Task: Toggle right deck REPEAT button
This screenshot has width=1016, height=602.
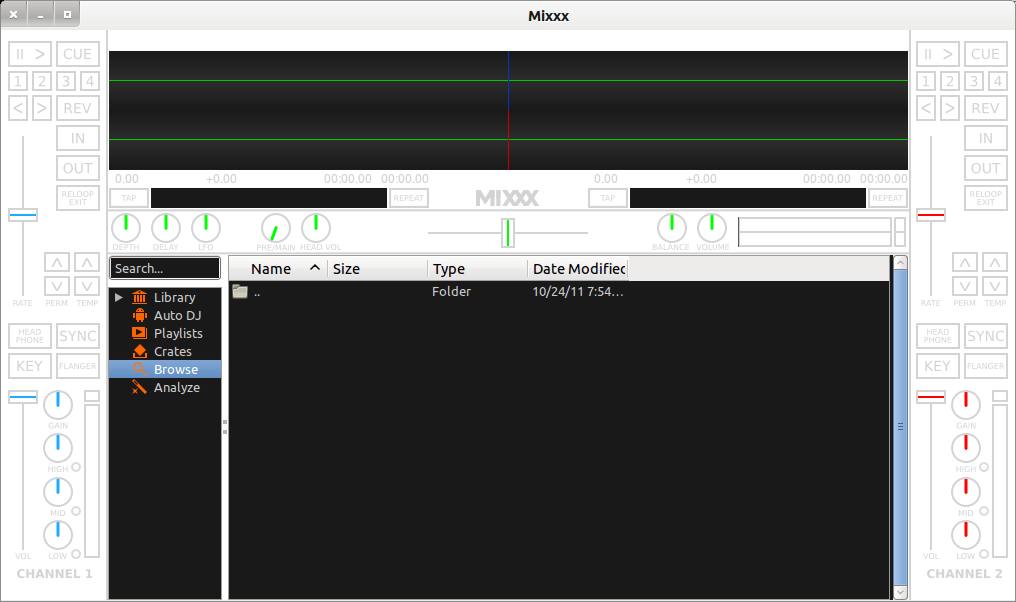Action: pos(888,198)
